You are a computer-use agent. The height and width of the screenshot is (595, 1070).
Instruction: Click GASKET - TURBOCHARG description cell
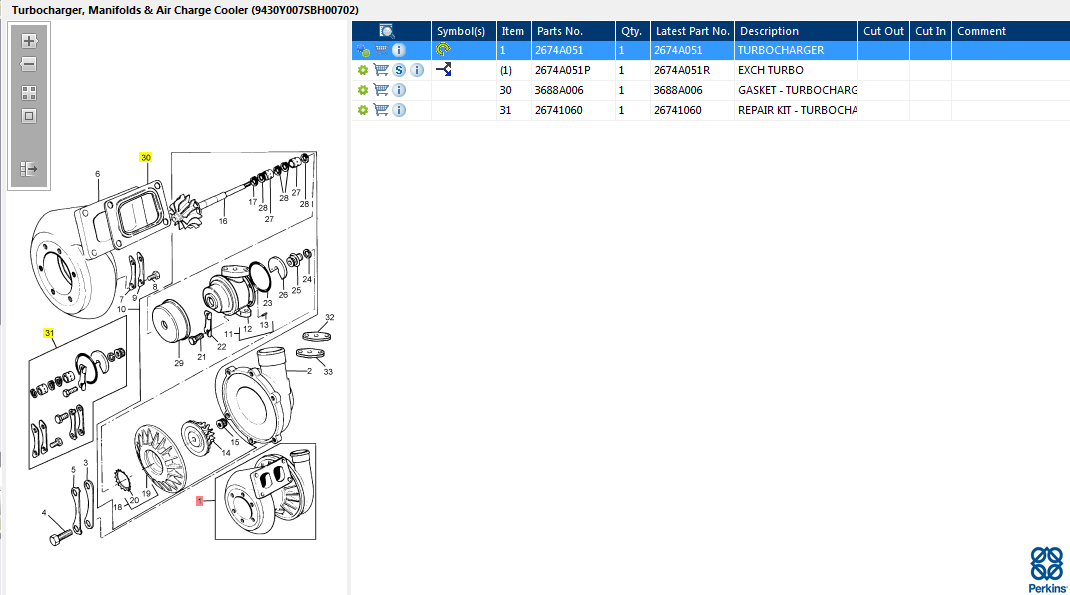(797, 89)
